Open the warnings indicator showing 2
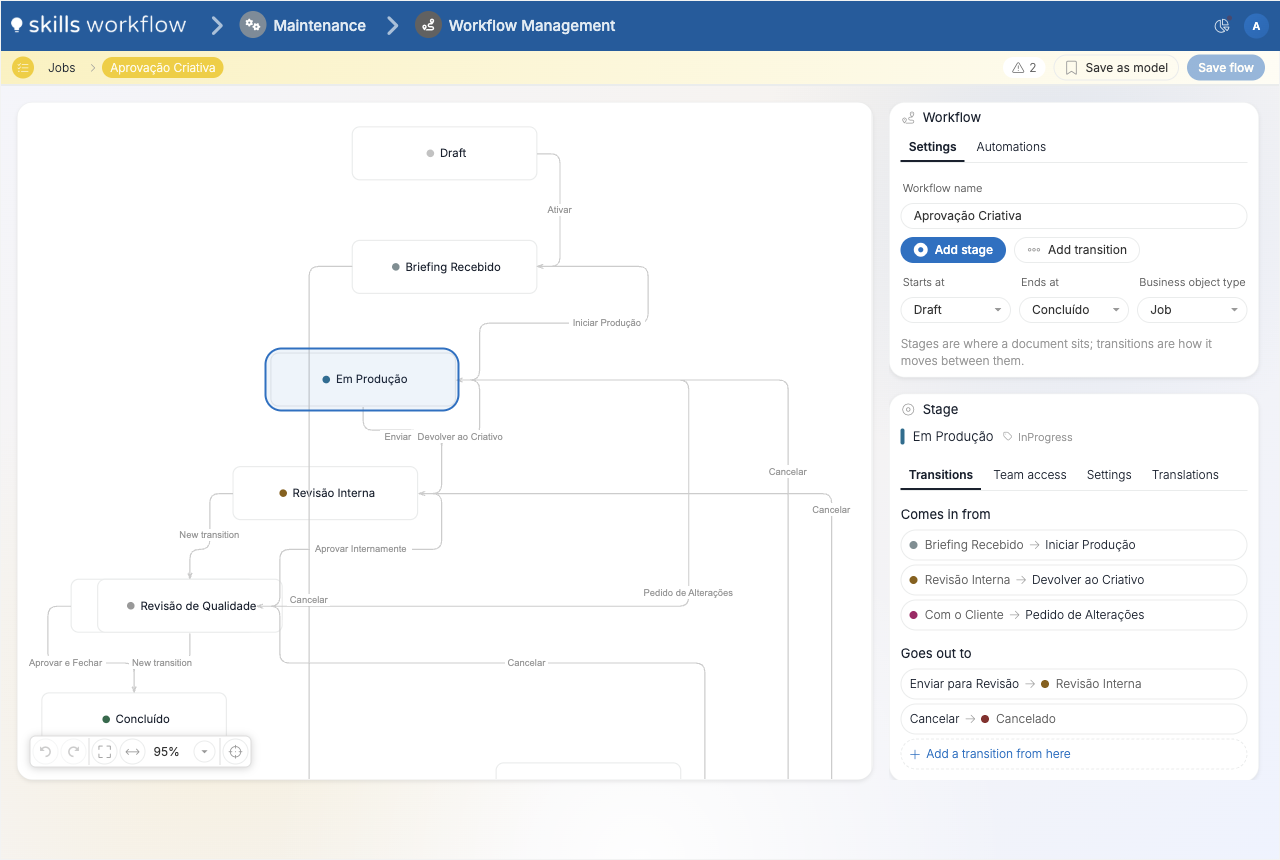The height and width of the screenshot is (860, 1280). (1024, 68)
